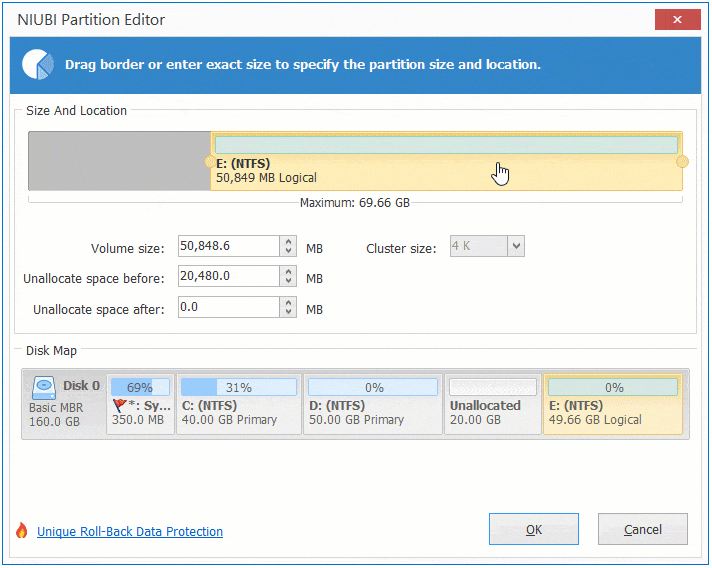Click the pie chart partition icon in header

[37, 64]
